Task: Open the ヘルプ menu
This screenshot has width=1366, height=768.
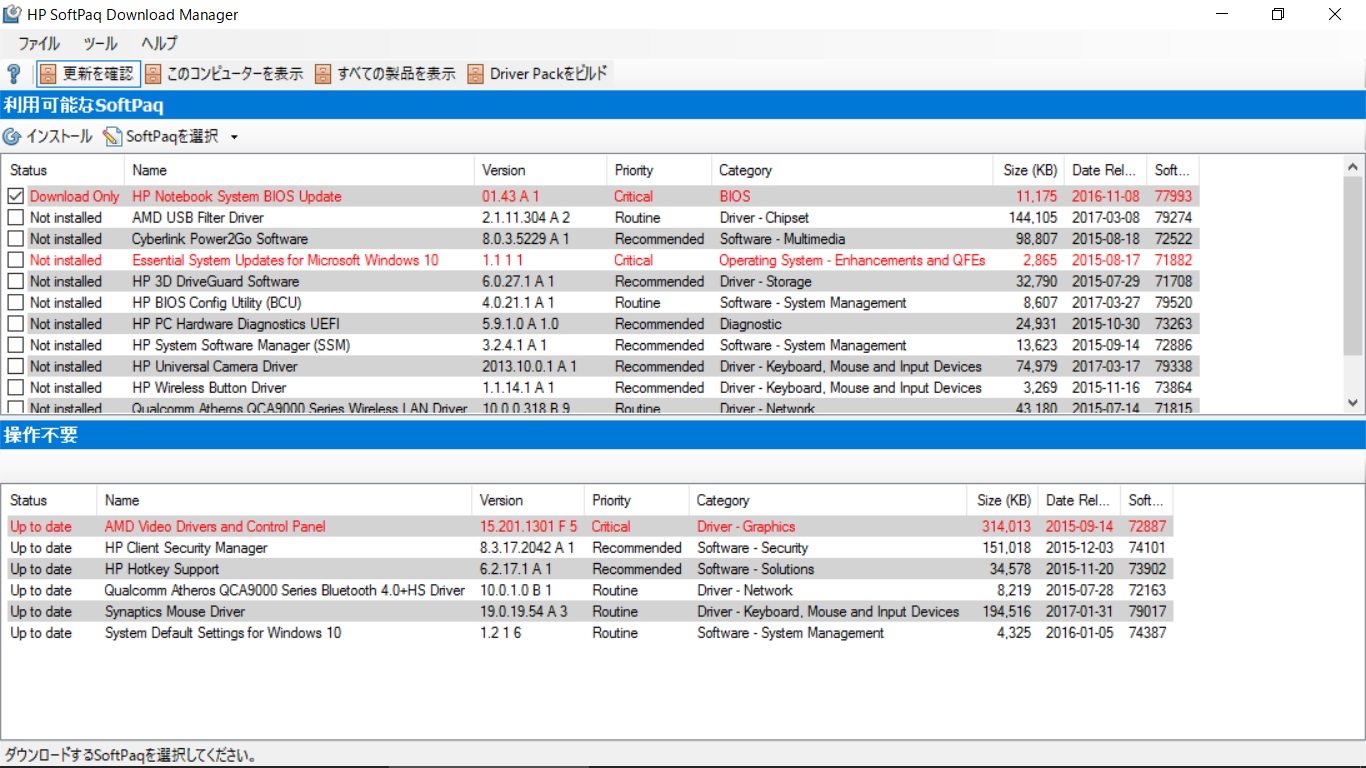Action: tap(159, 44)
